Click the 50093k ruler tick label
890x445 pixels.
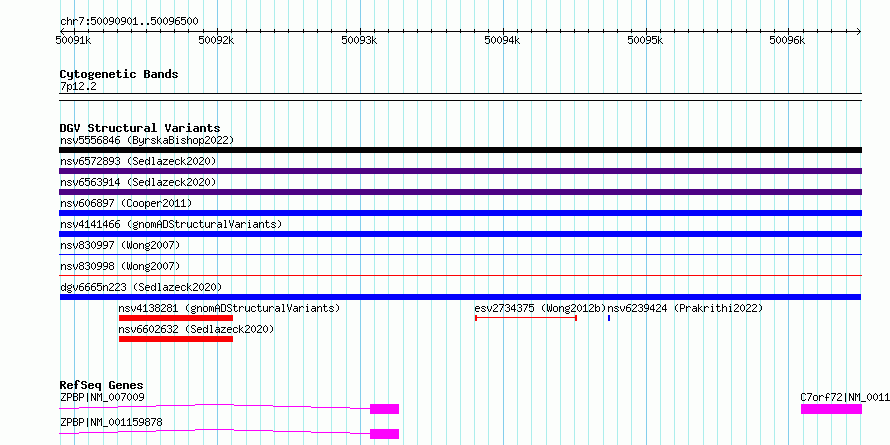click(x=359, y=40)
